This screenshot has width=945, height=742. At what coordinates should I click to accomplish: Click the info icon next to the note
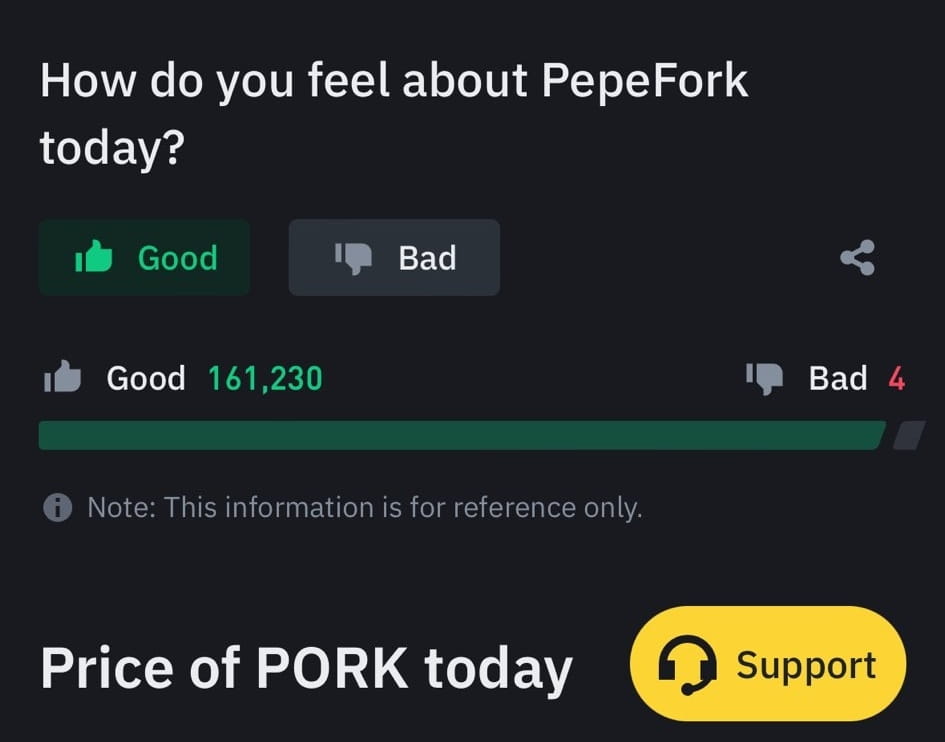point(58,508)
